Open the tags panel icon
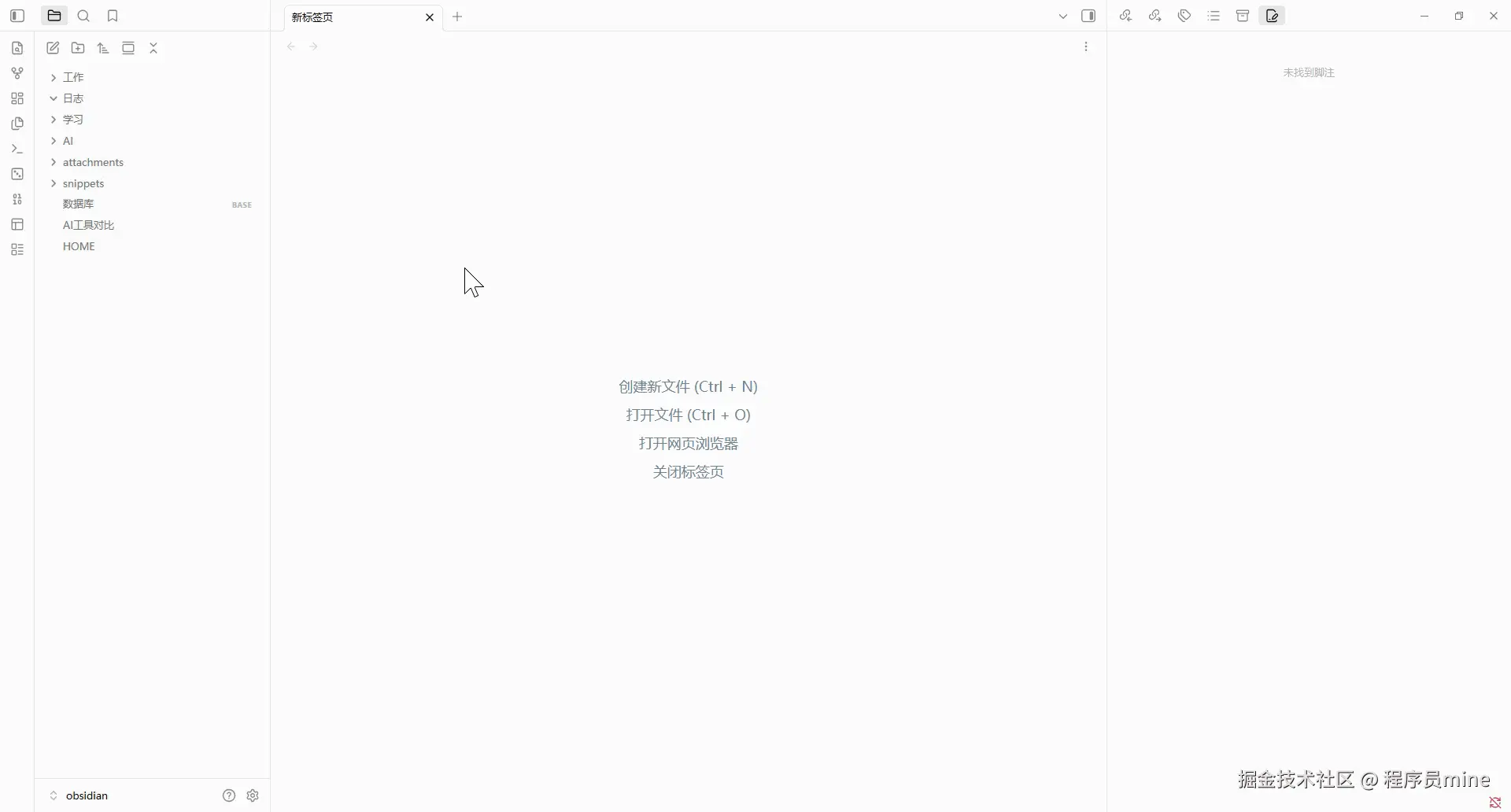Viewport: 1511px width, 812px height. [x=1184, y=16]
